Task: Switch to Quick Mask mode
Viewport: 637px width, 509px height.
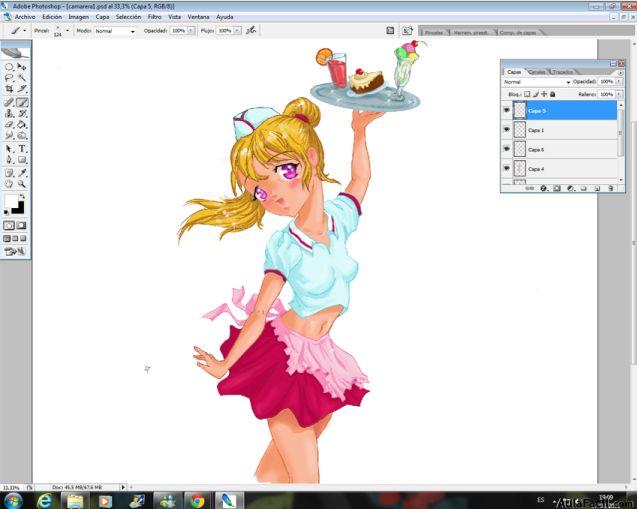Action: click(x=22, y=225)
